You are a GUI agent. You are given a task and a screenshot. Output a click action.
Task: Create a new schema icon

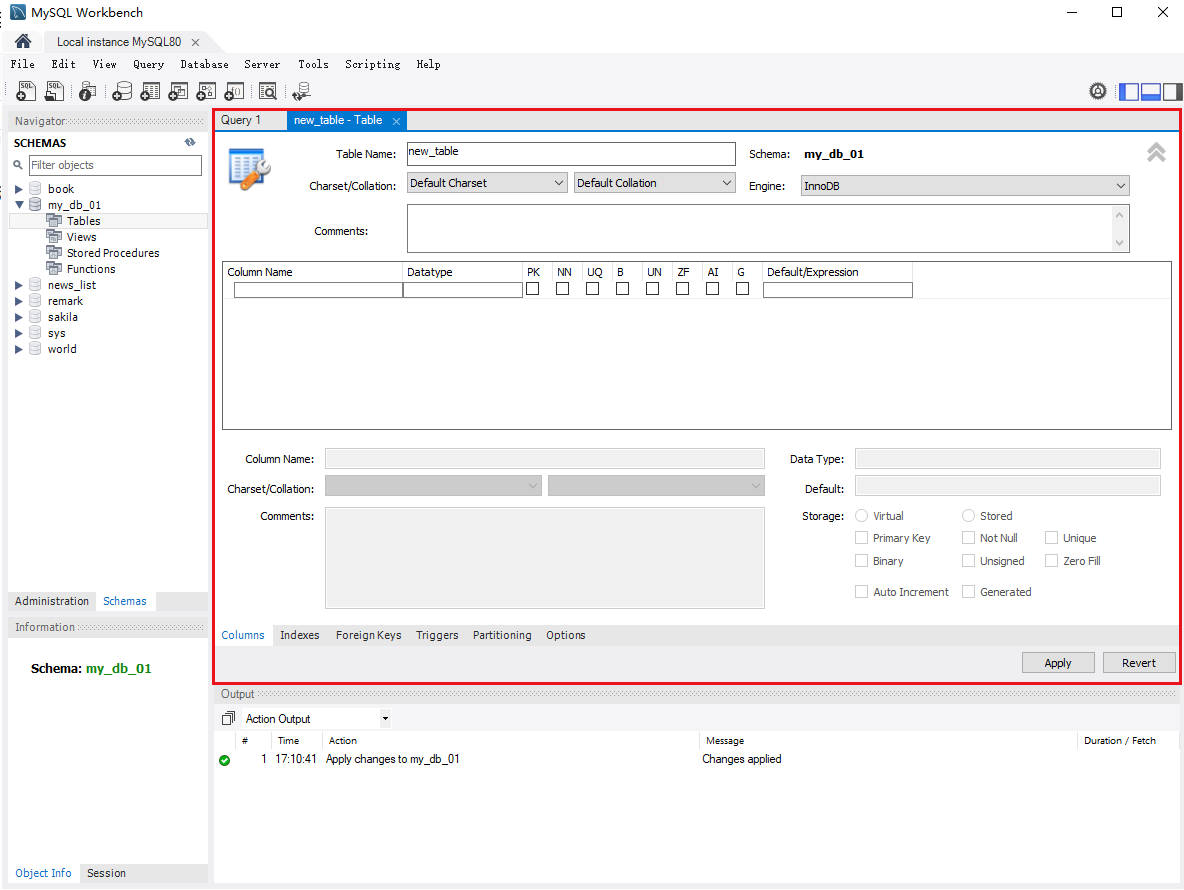point(122,91)
